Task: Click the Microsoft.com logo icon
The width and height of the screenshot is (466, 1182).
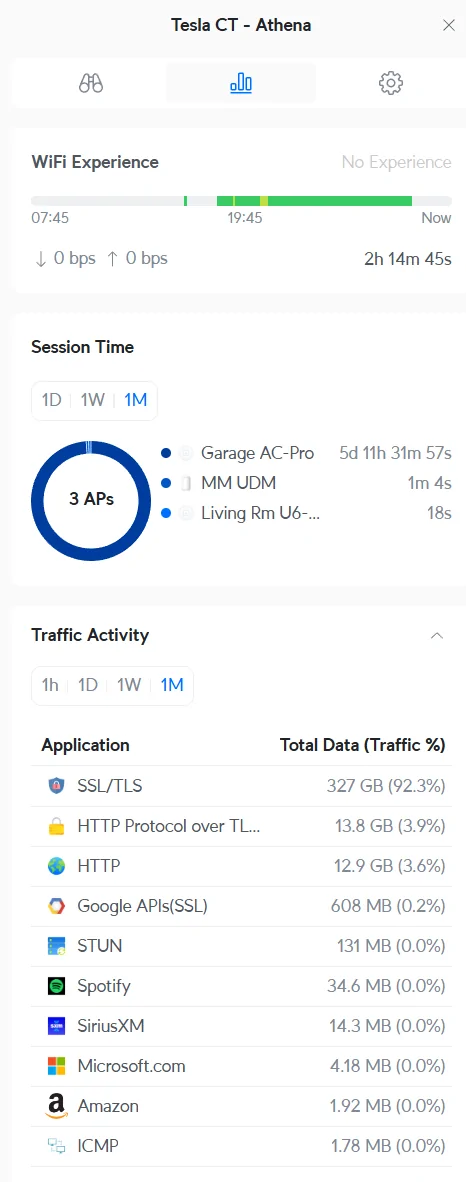Action: [57, 1066]
